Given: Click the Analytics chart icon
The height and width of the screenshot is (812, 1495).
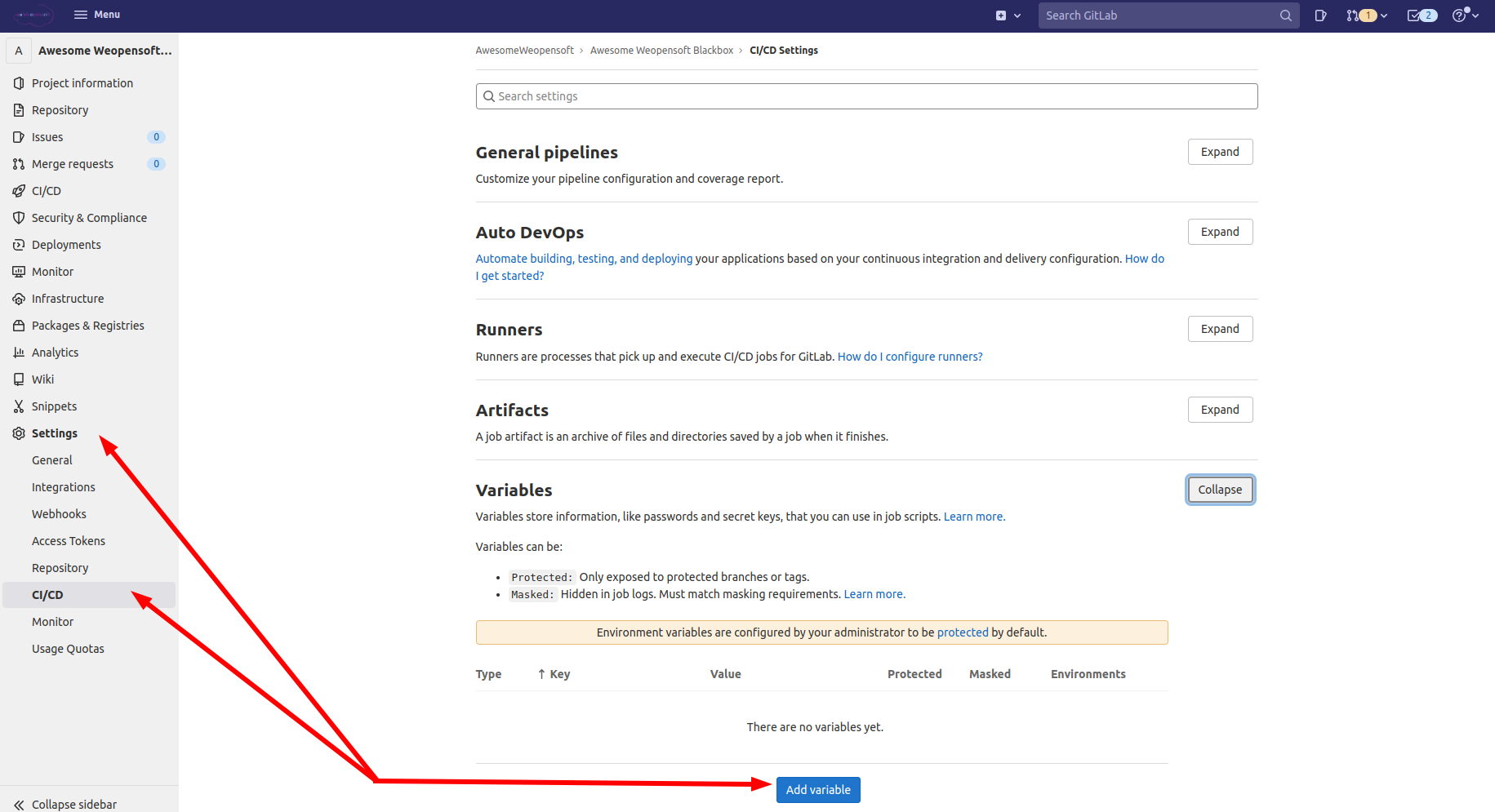Looking at the screenshot, I should [x=19, y=353].
